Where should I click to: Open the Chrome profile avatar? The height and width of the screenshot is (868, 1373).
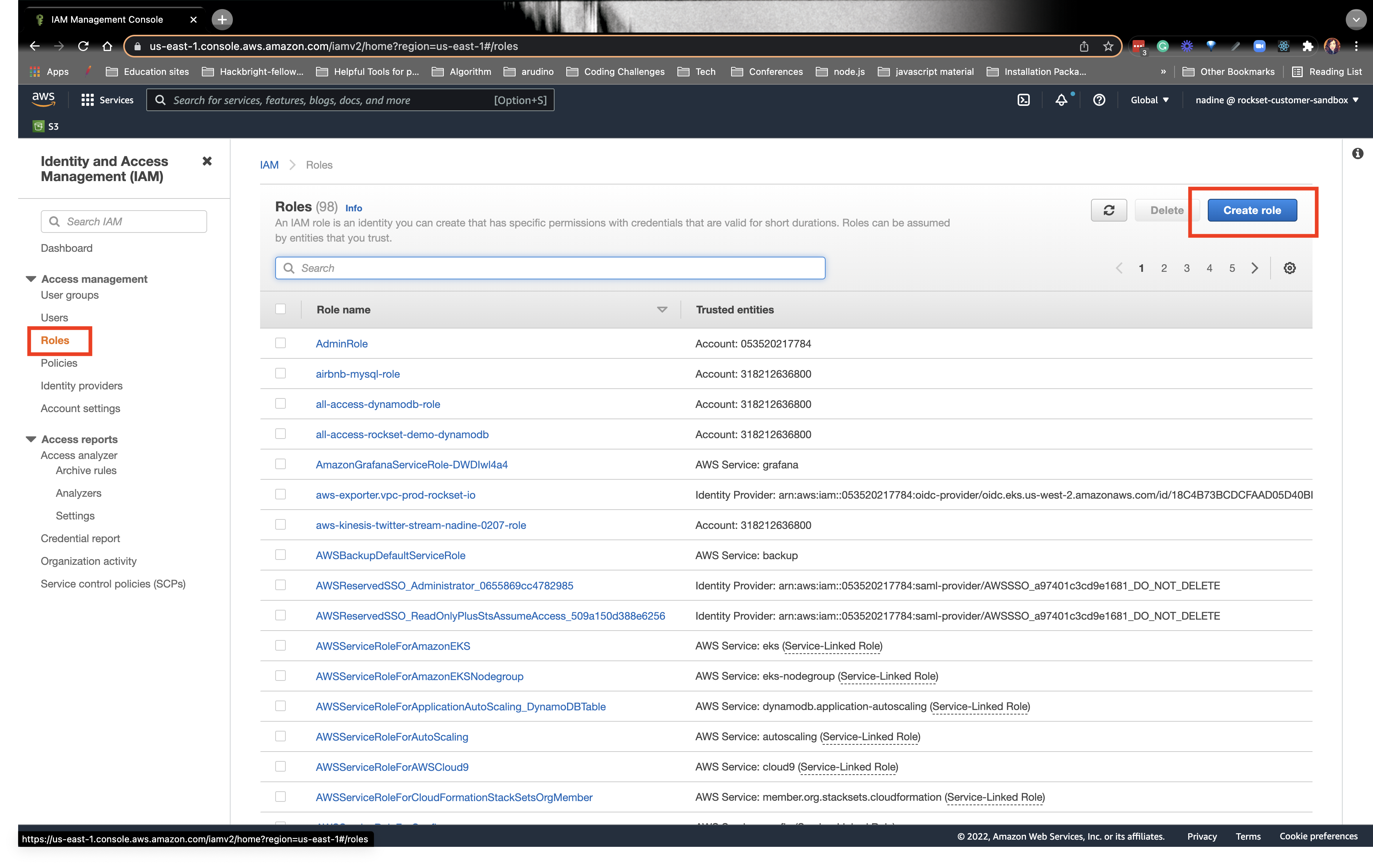[x=1332, y=46]
